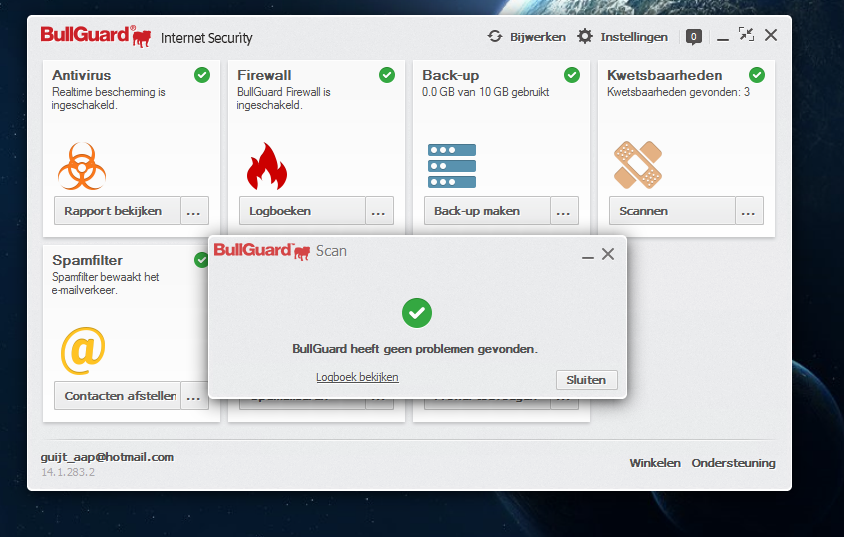Click the Kwetsbaarheden bandage icon
Screen dimensions: 844x537
click(638, 165)
